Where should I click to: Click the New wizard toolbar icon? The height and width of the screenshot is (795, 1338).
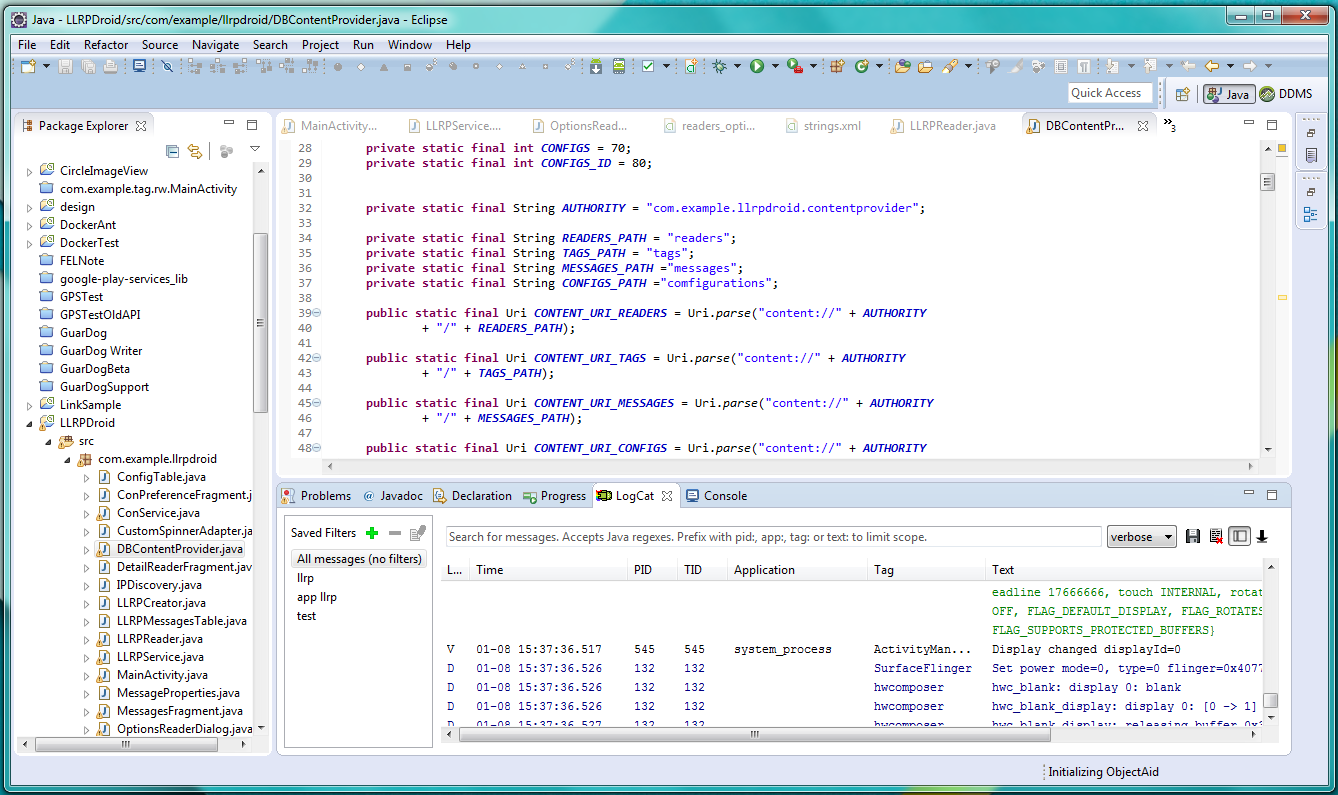pyautogui.click(x=27, y=66)
